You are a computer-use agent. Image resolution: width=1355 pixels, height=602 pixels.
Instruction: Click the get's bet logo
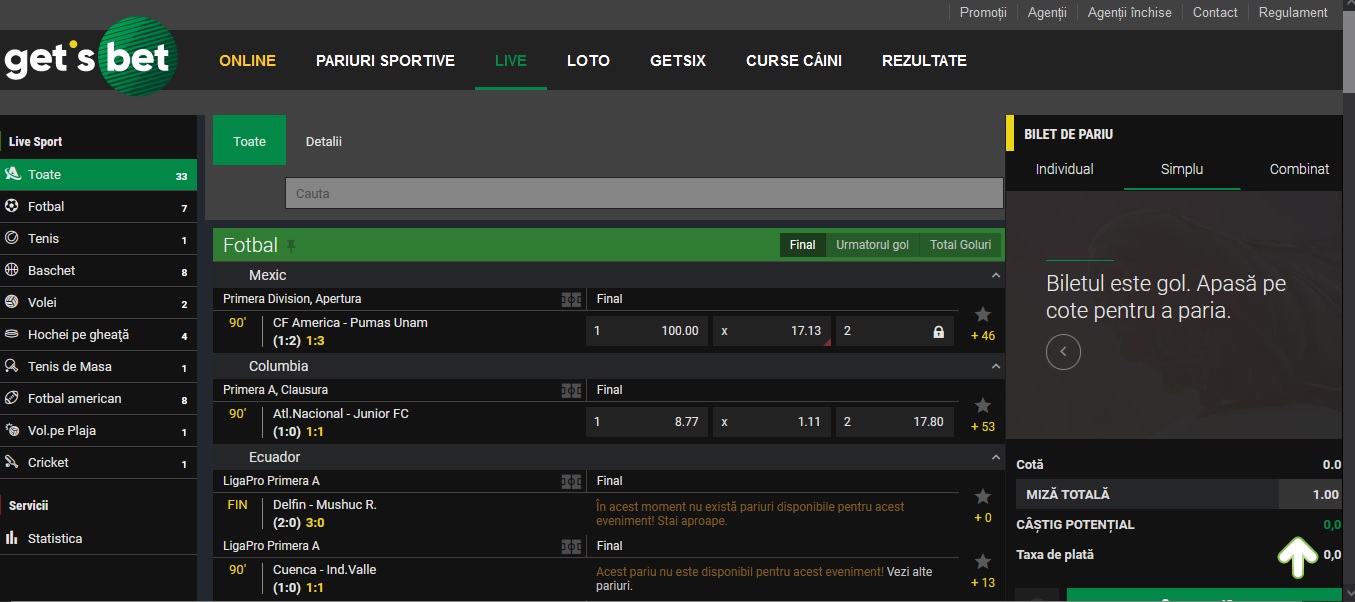tap(90, 59)
